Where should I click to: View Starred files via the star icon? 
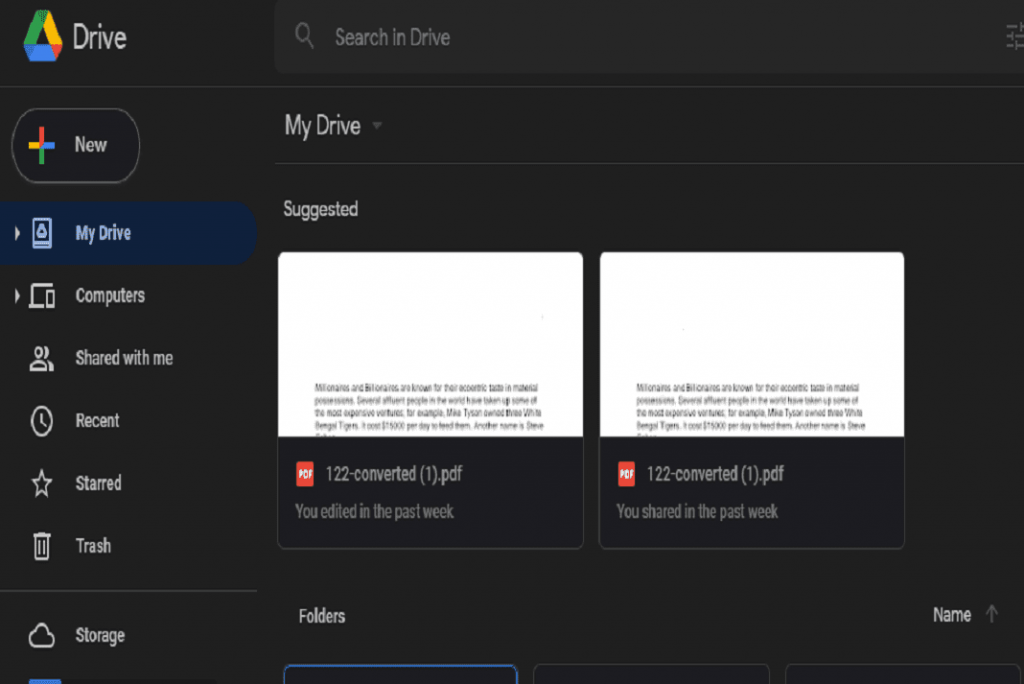(x=41, y=483)
